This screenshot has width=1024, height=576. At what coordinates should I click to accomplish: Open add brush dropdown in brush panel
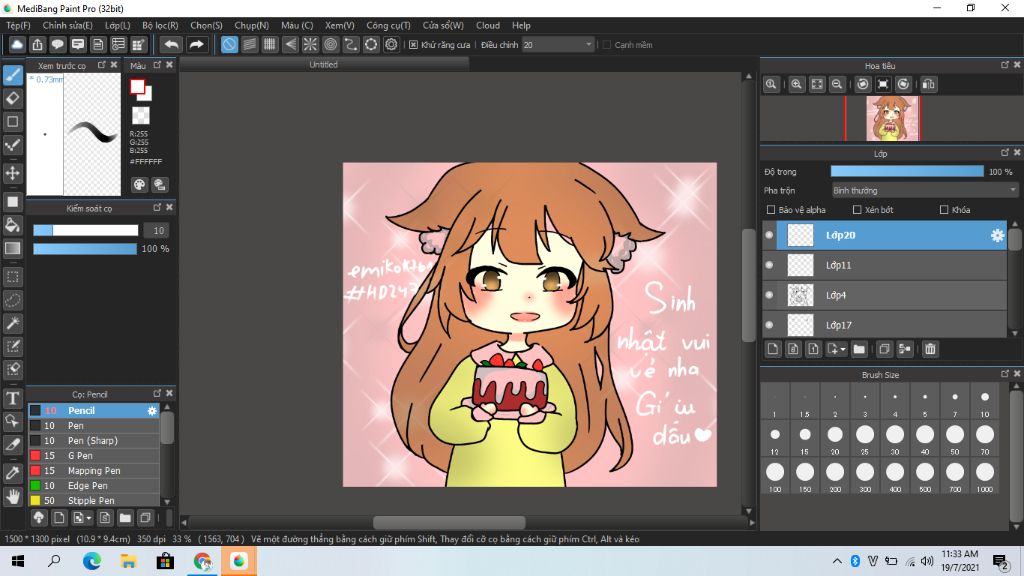[89, 518]
